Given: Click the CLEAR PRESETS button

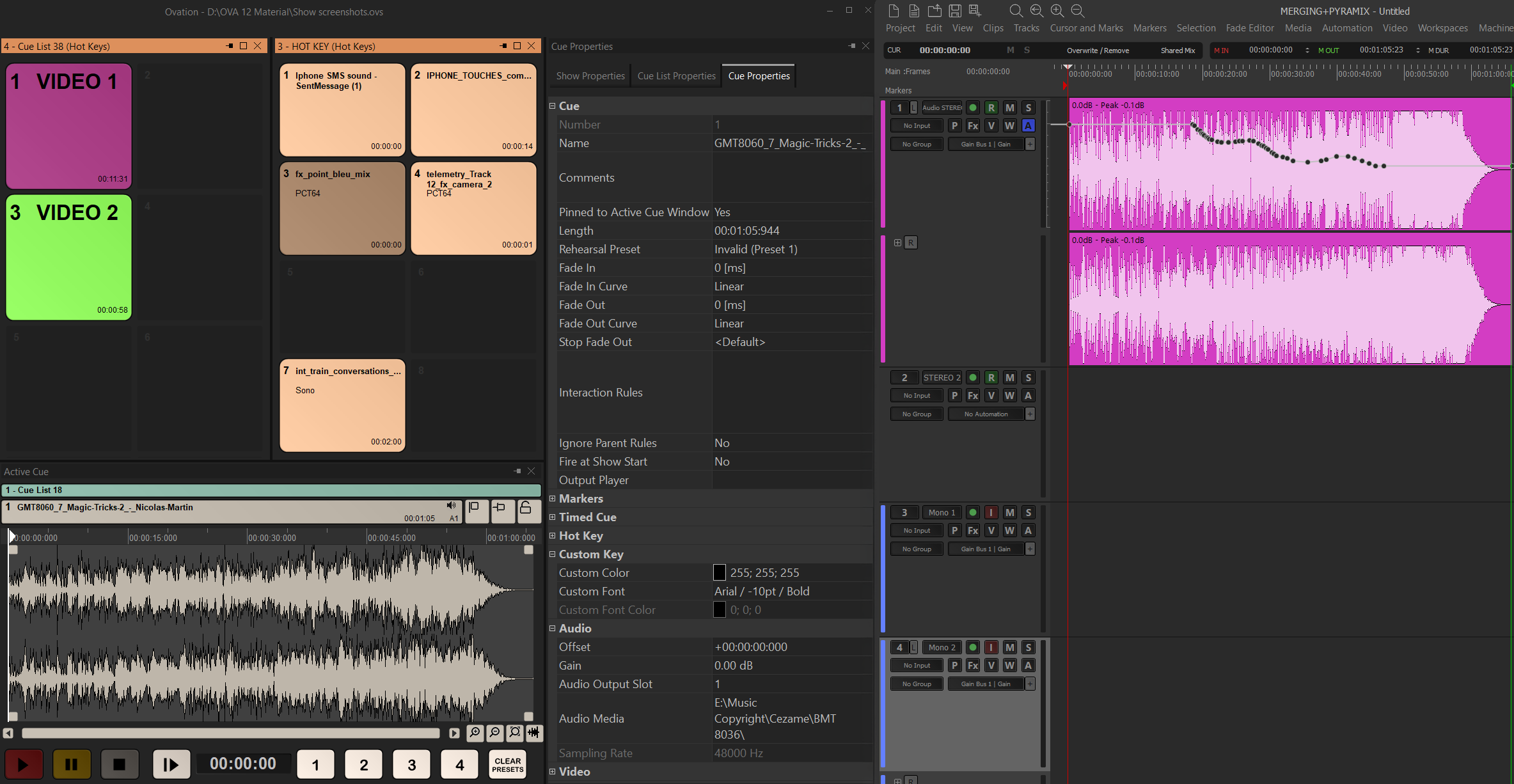Looking at the screenshot, I should point(507,764).
